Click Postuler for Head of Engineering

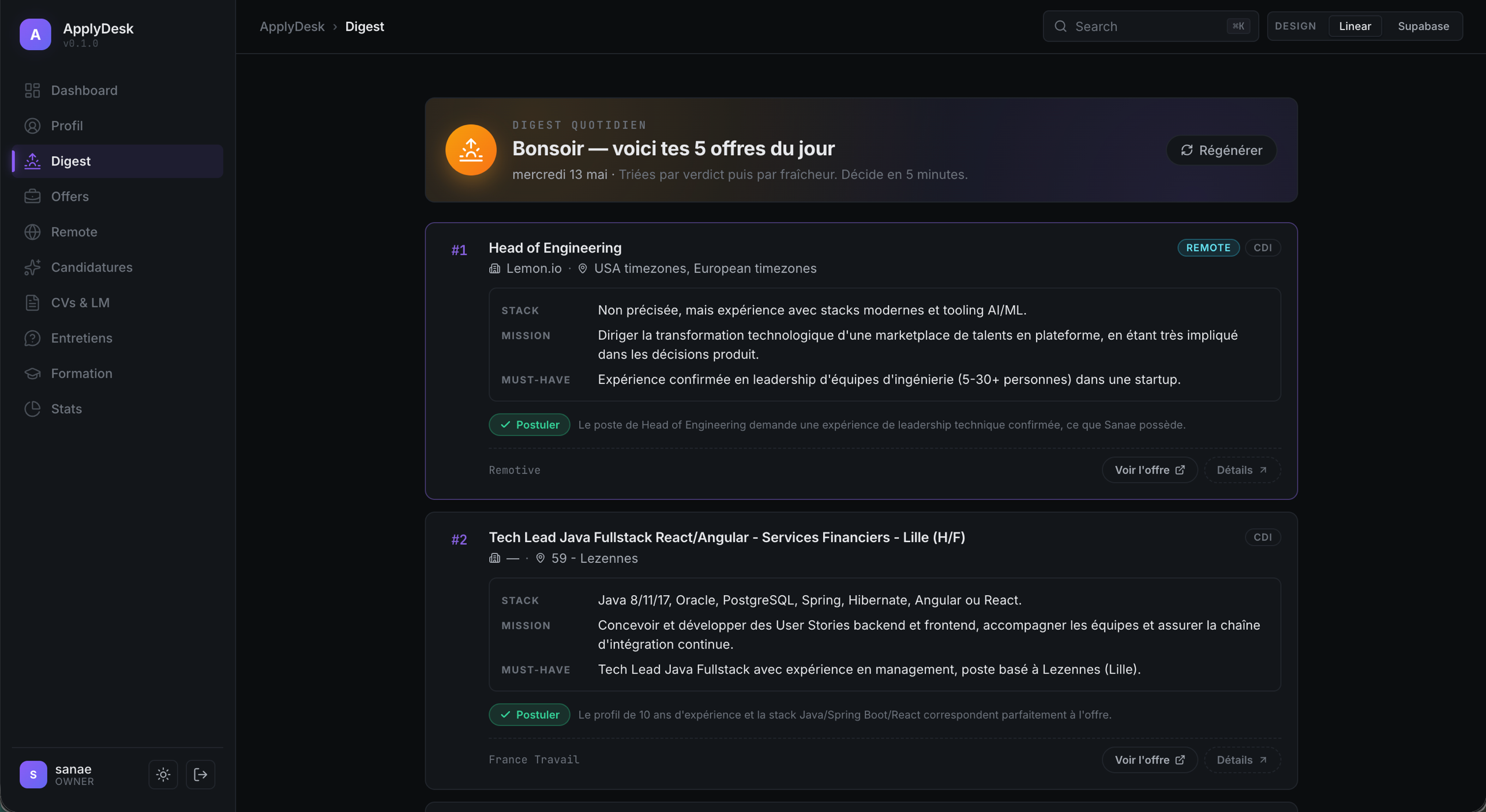click(529, 424)
